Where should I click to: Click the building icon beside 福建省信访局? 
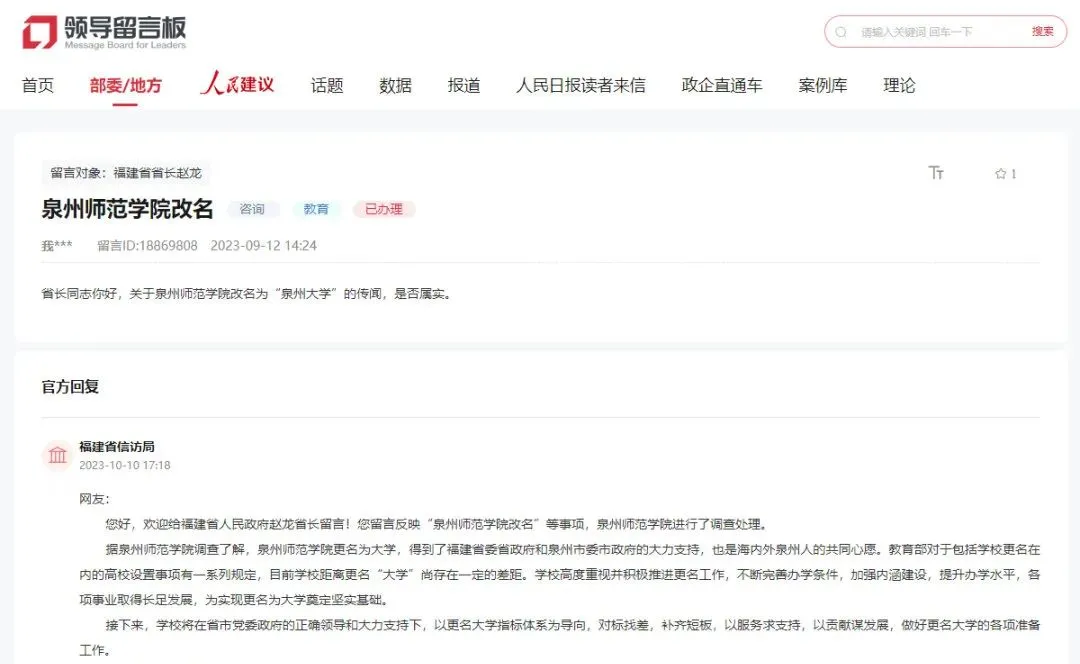(x=57, y=455)
